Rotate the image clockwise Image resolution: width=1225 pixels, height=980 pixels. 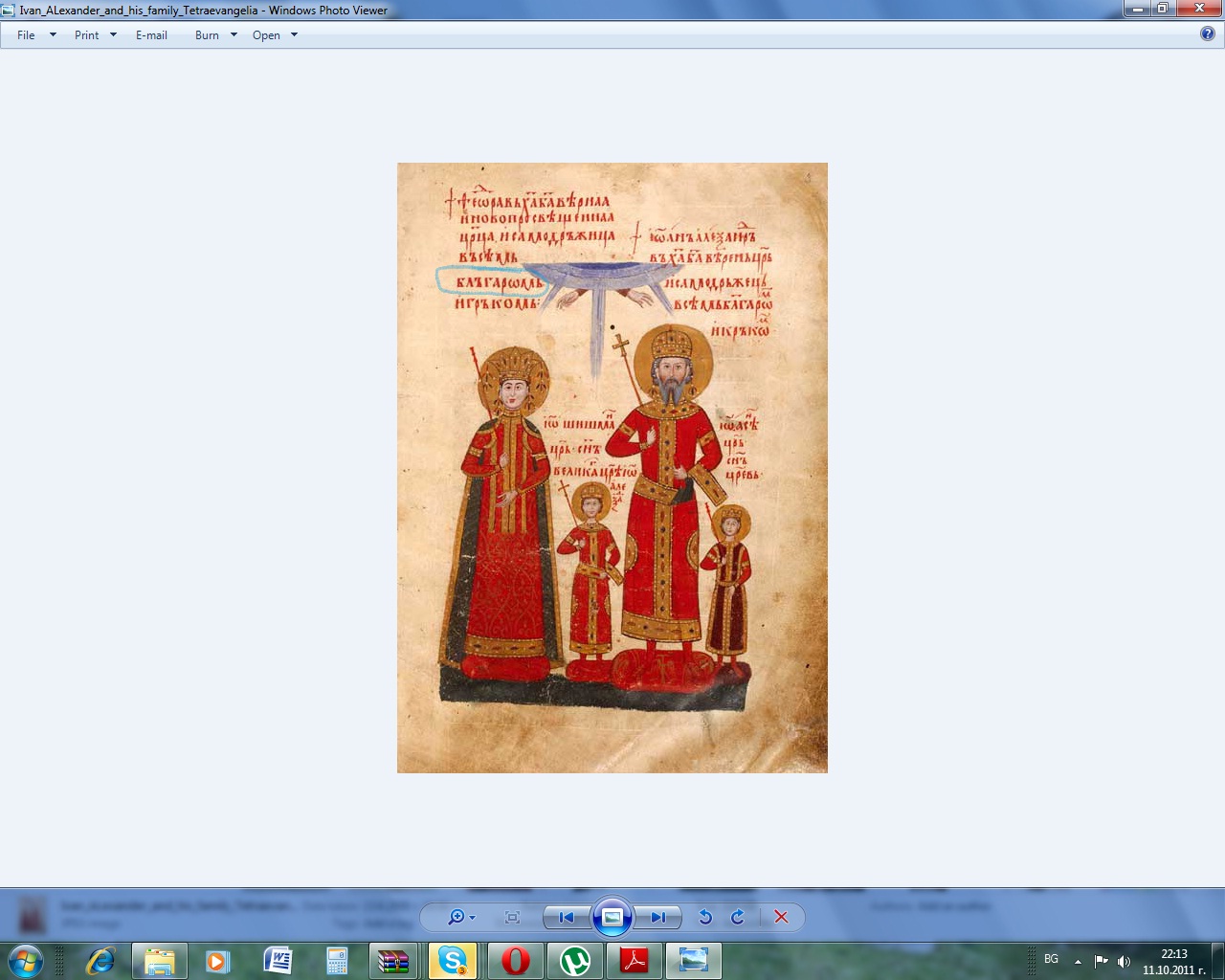click(738, 917)
